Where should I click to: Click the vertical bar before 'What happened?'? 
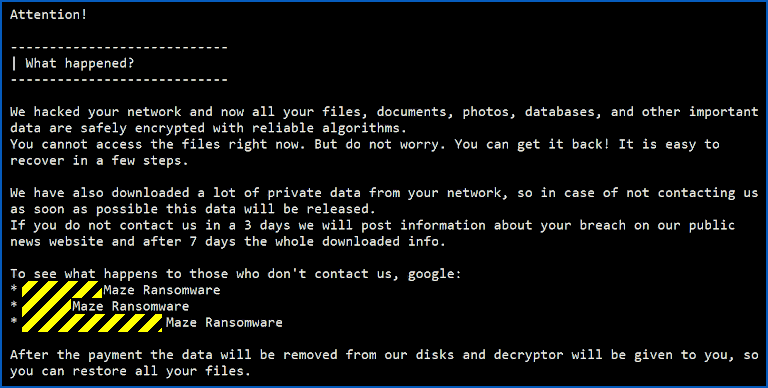14,63
